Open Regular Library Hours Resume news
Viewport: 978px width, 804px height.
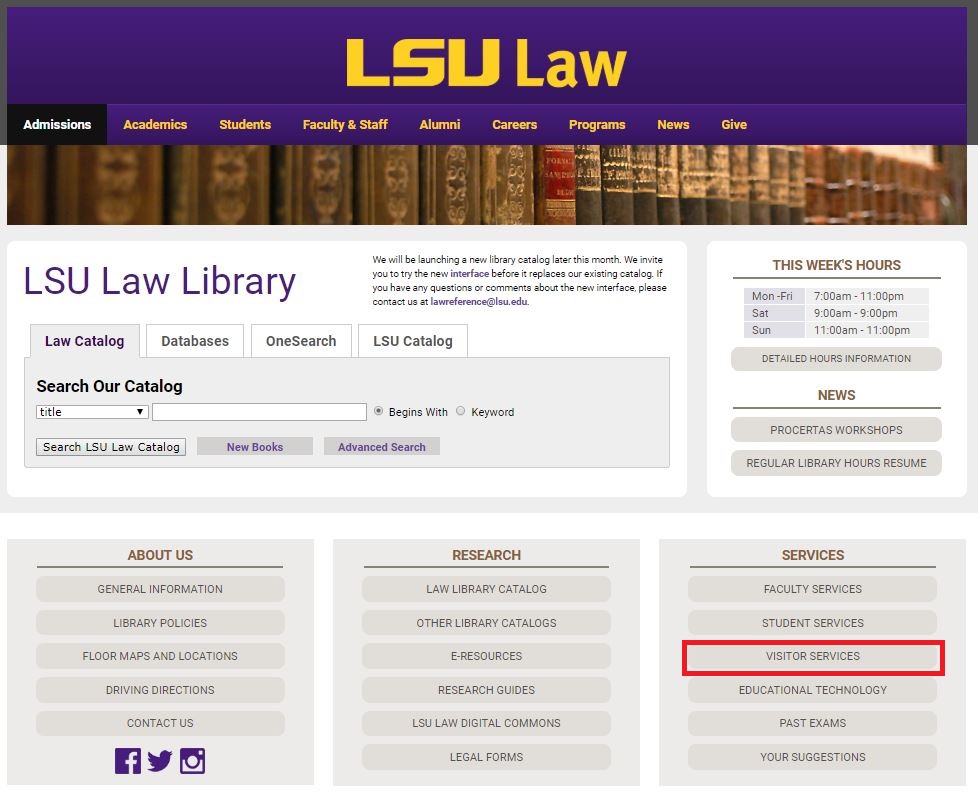coord(836,463)
